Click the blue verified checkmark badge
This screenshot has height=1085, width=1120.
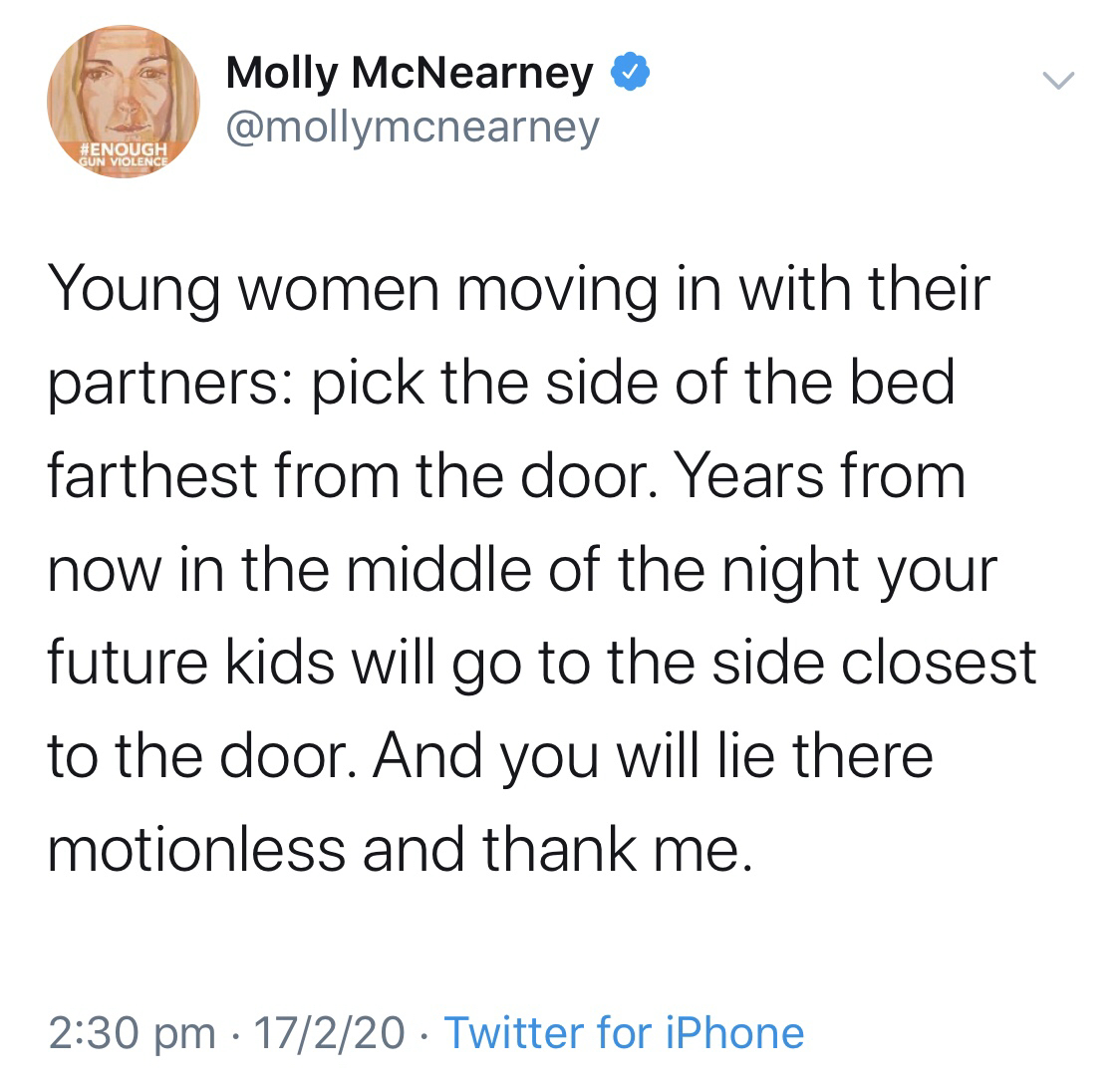click(x=631, y=73)
